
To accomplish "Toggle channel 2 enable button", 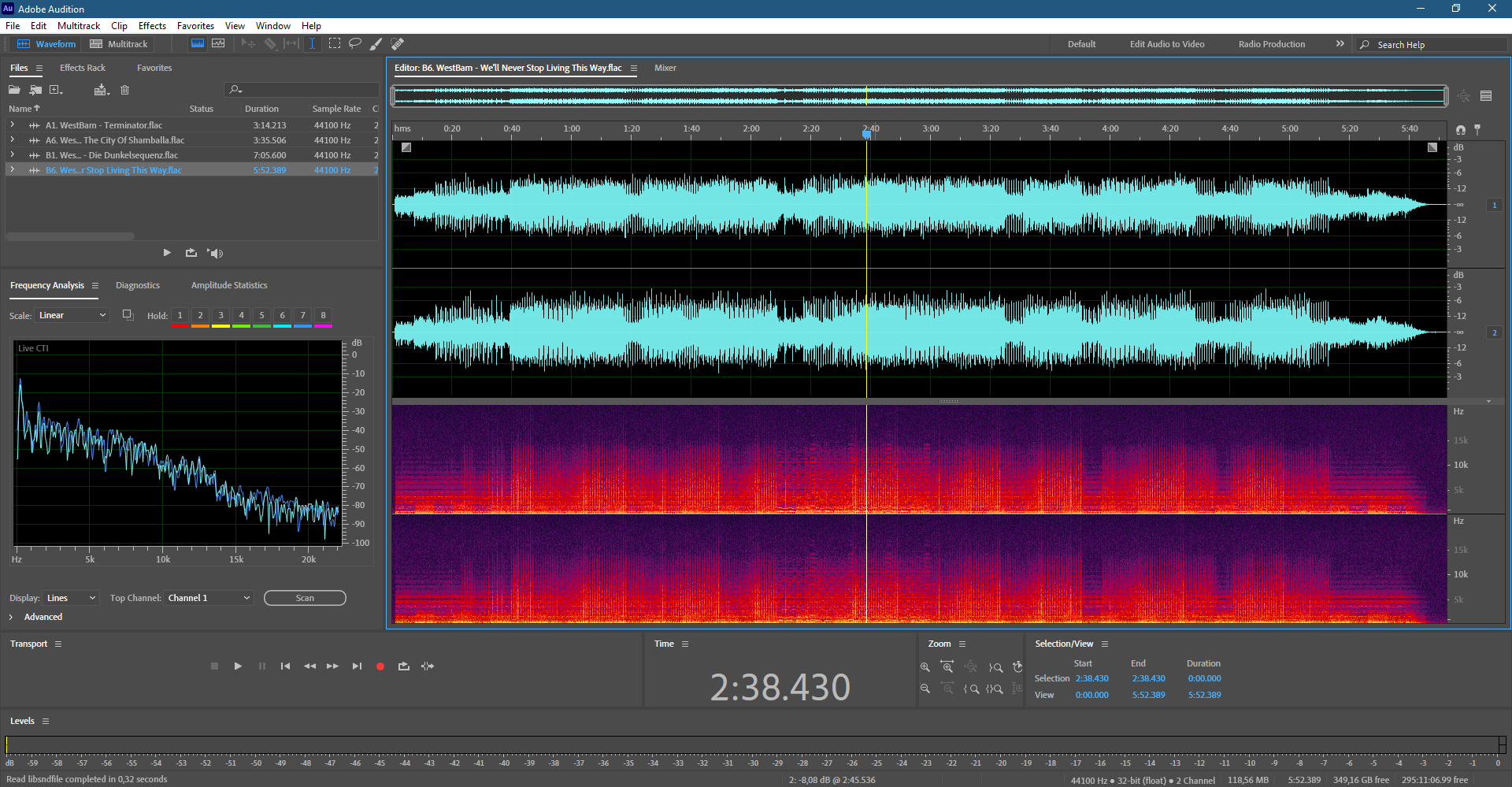I will [x=1494, y=332].
